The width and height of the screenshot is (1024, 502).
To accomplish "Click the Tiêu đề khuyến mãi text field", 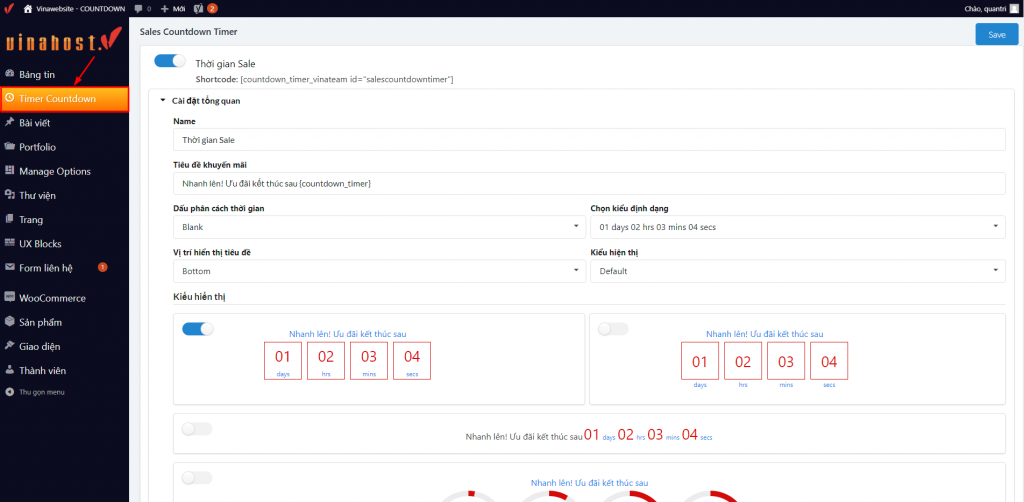I will coord(588,184).
